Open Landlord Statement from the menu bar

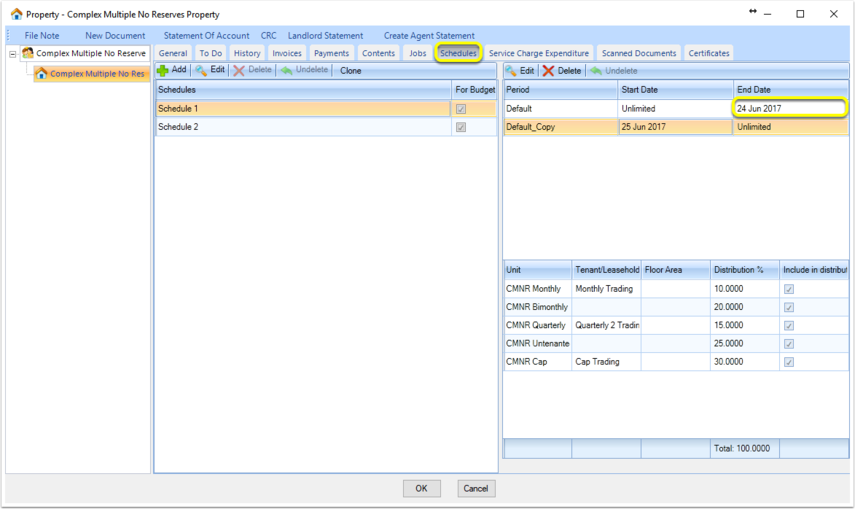click(326, 35)
